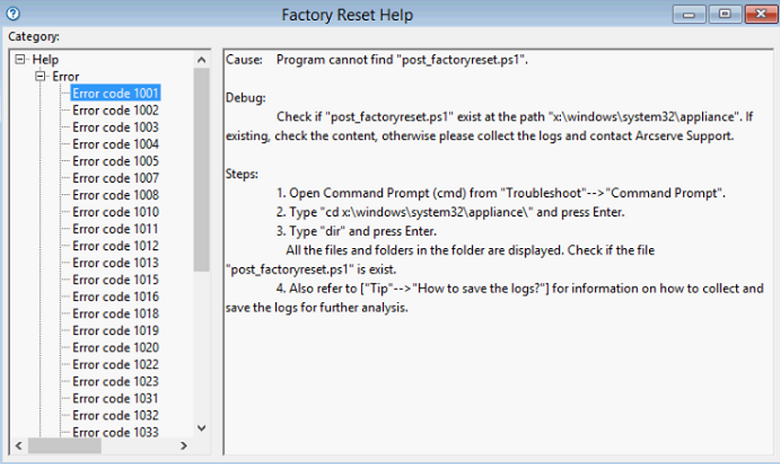Viewport: 780px width, 464px height.
Task: Show details for Error code 1004
Action: point(115,144)
